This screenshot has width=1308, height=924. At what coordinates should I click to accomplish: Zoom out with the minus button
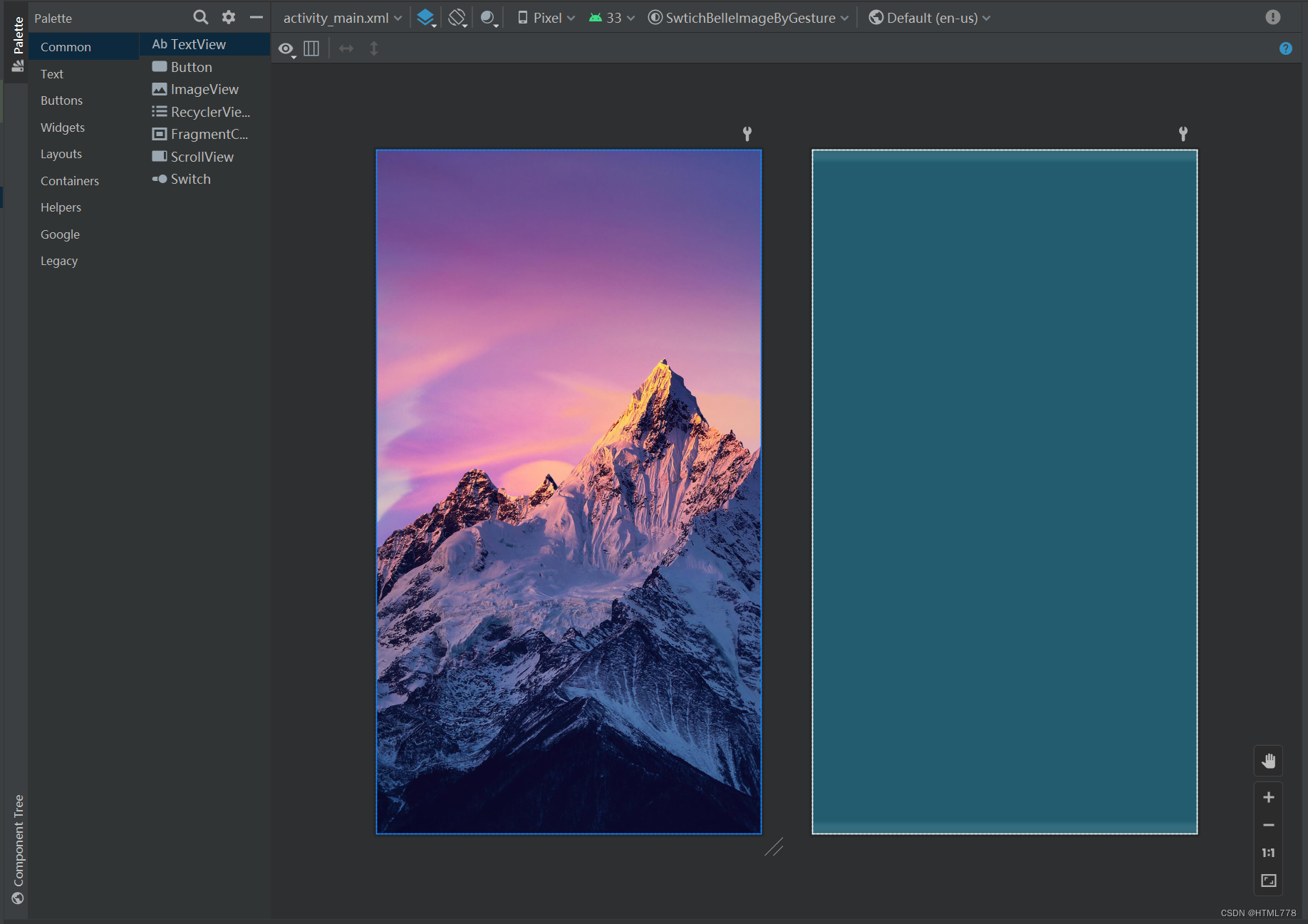click(1269, 825)
